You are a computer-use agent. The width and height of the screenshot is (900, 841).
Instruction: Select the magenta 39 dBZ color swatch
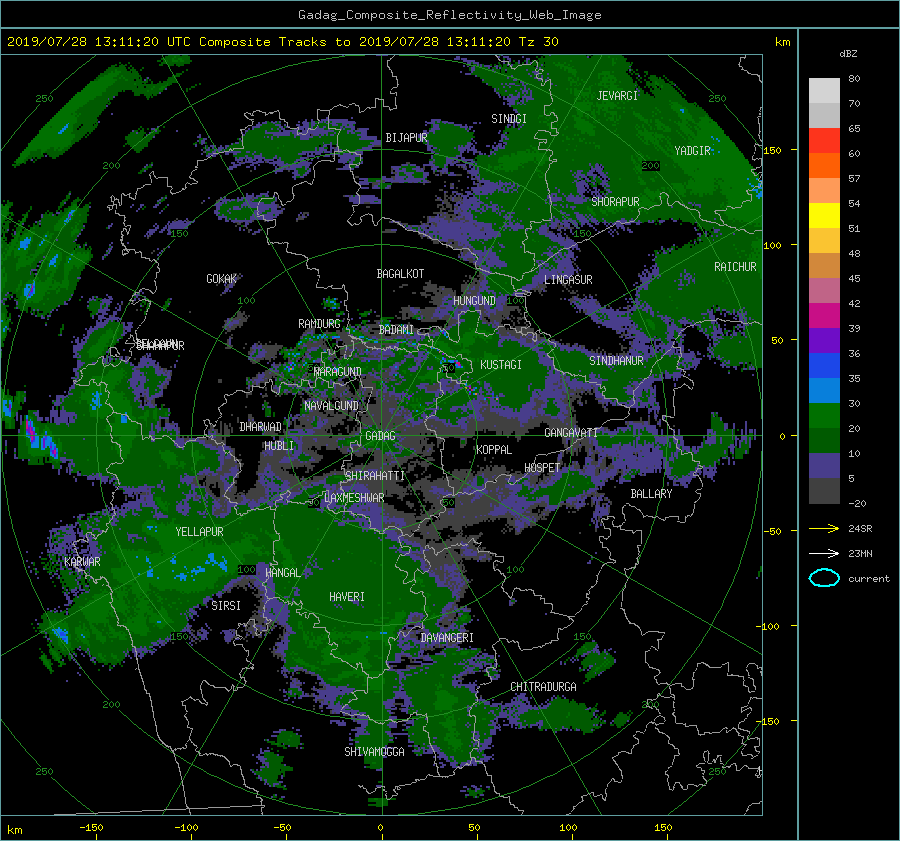point(824,315)
